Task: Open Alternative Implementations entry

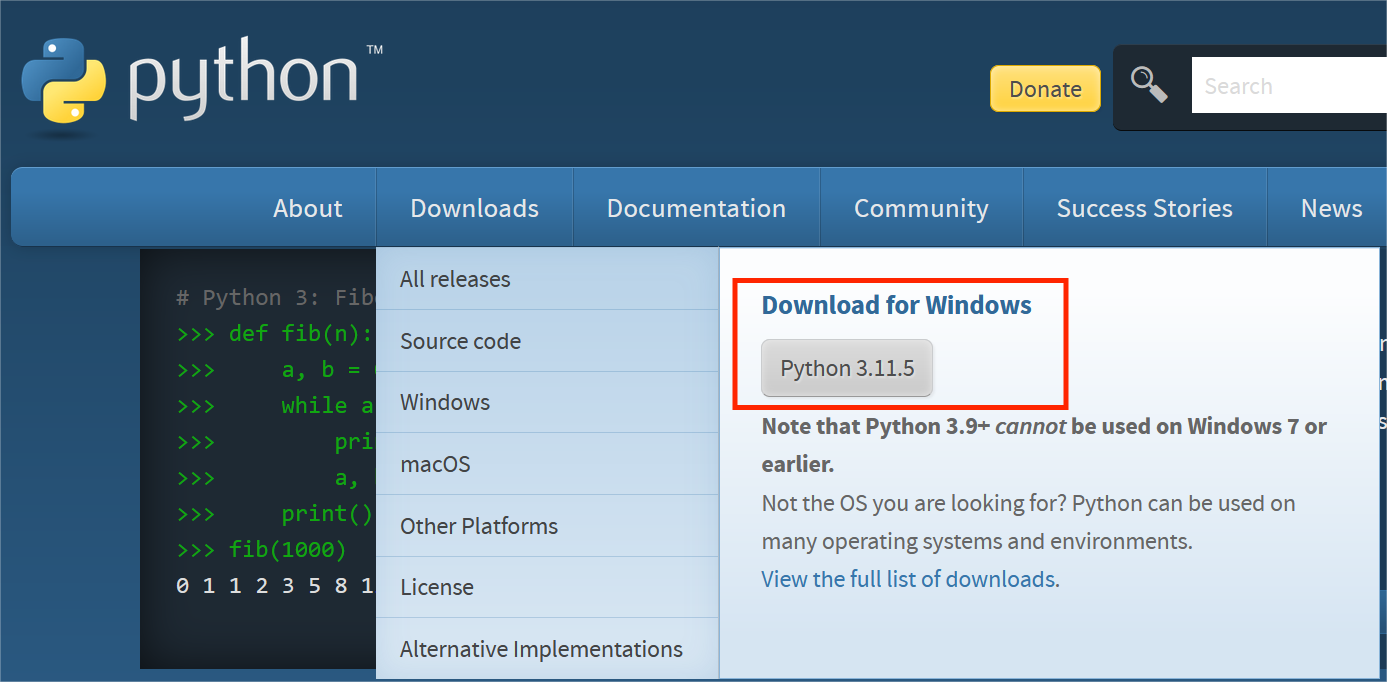Action: 541,649
